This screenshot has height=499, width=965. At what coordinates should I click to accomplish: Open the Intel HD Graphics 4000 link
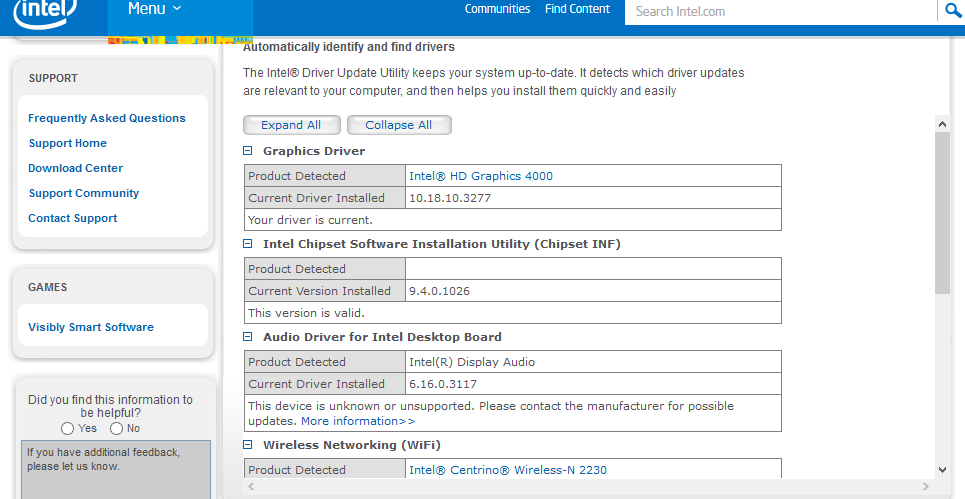pos(481,176)
